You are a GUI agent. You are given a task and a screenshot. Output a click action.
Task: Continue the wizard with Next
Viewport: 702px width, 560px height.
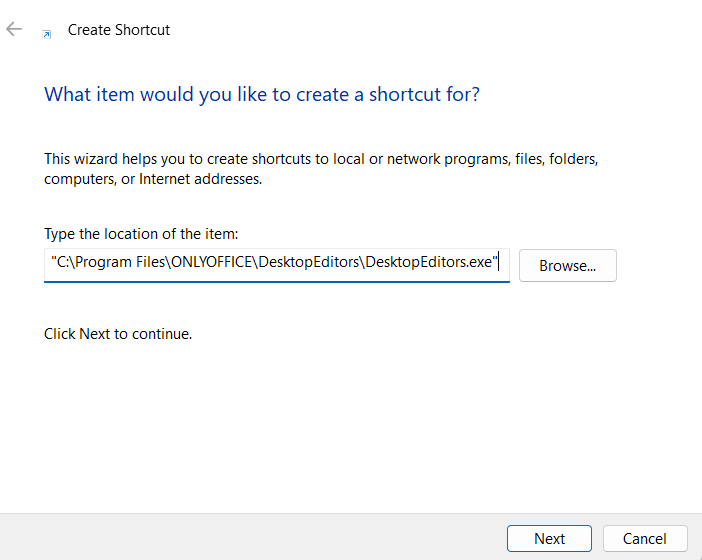(x=549, y=539)
